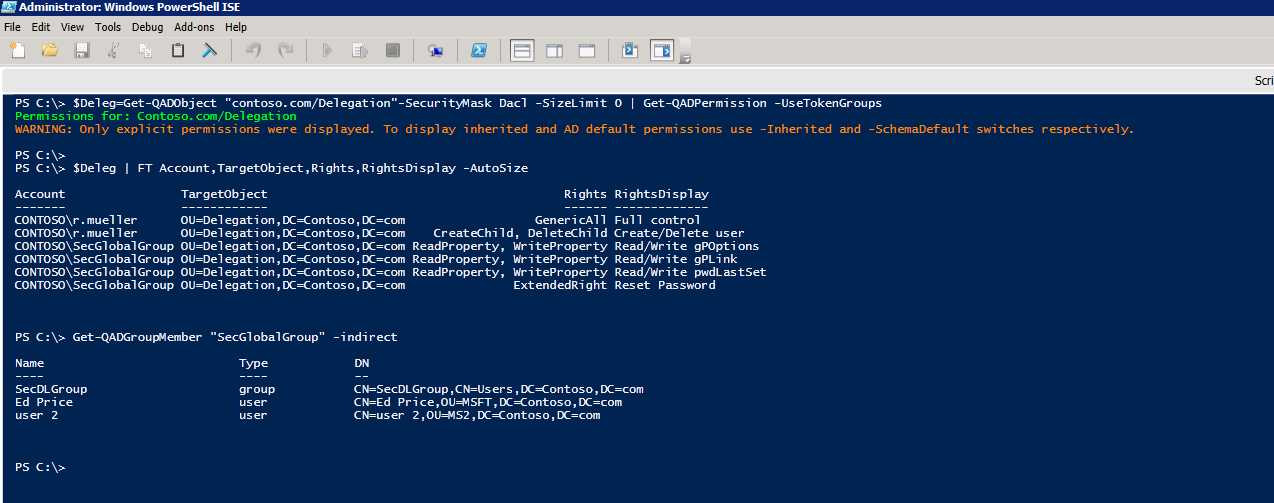Open the Debug menu
This screenshot has height=503, width=1274.
pyautogui.click(x=147, y=27)
